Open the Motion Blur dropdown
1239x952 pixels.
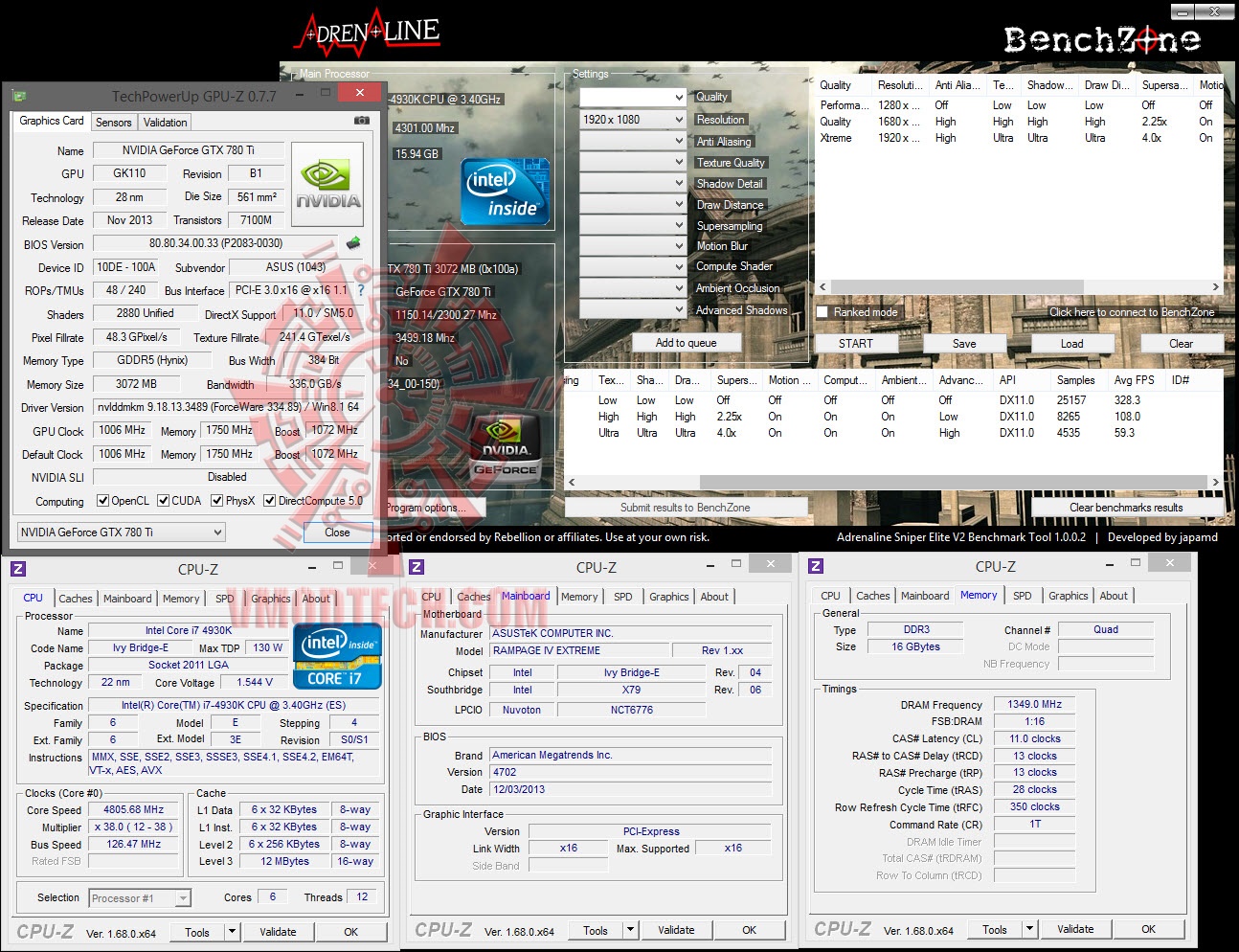[x=633, y=246]
